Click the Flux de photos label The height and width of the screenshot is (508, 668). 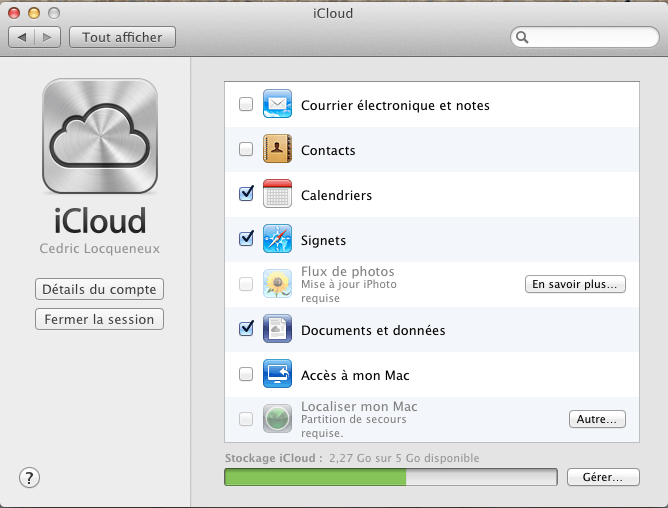click(x=348, y=271)
